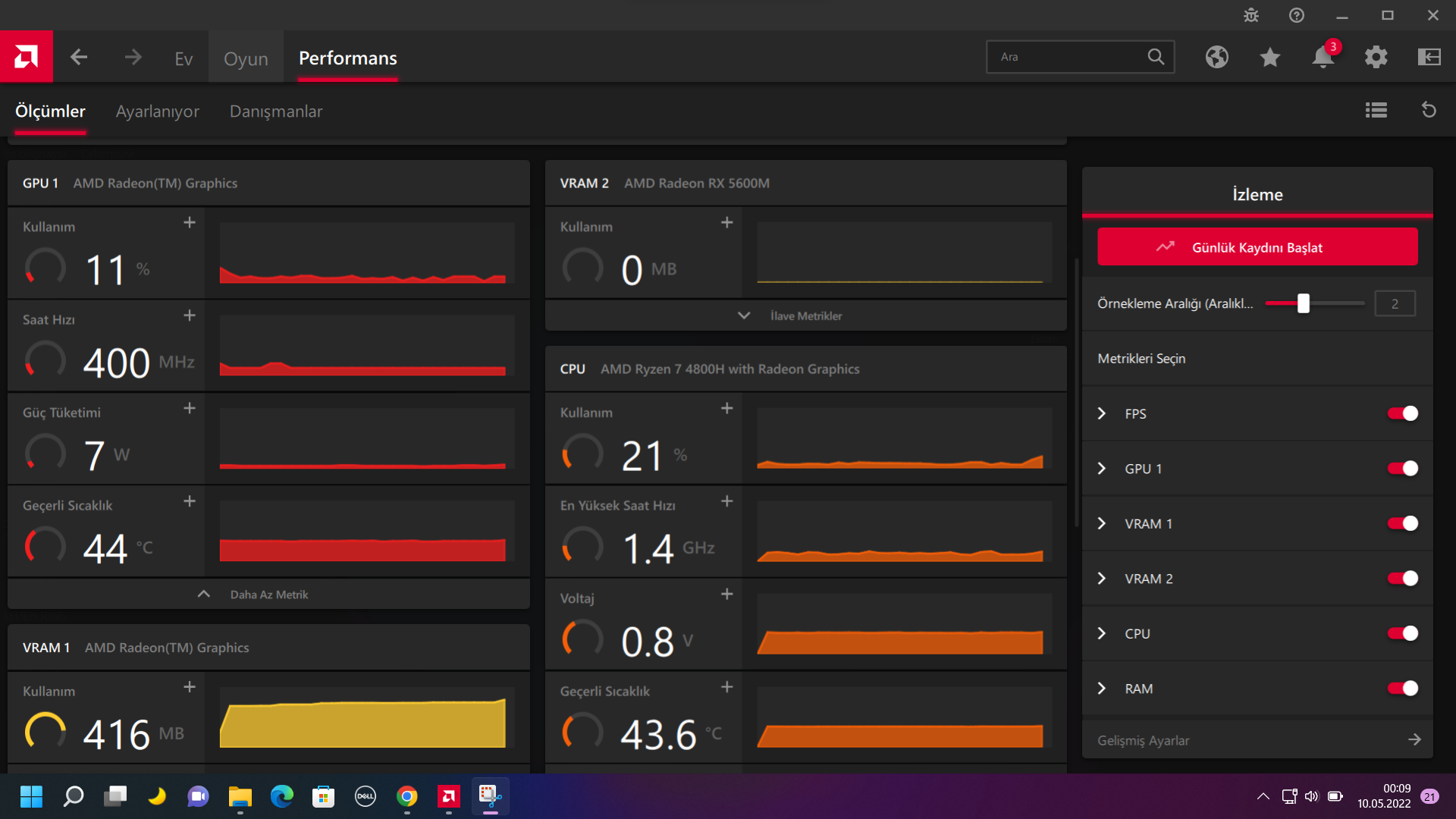The width and height of the screenshot is (1456, 819).
Task: Turn off the VRAM 2 toggle
Action: coord(1402,579)
